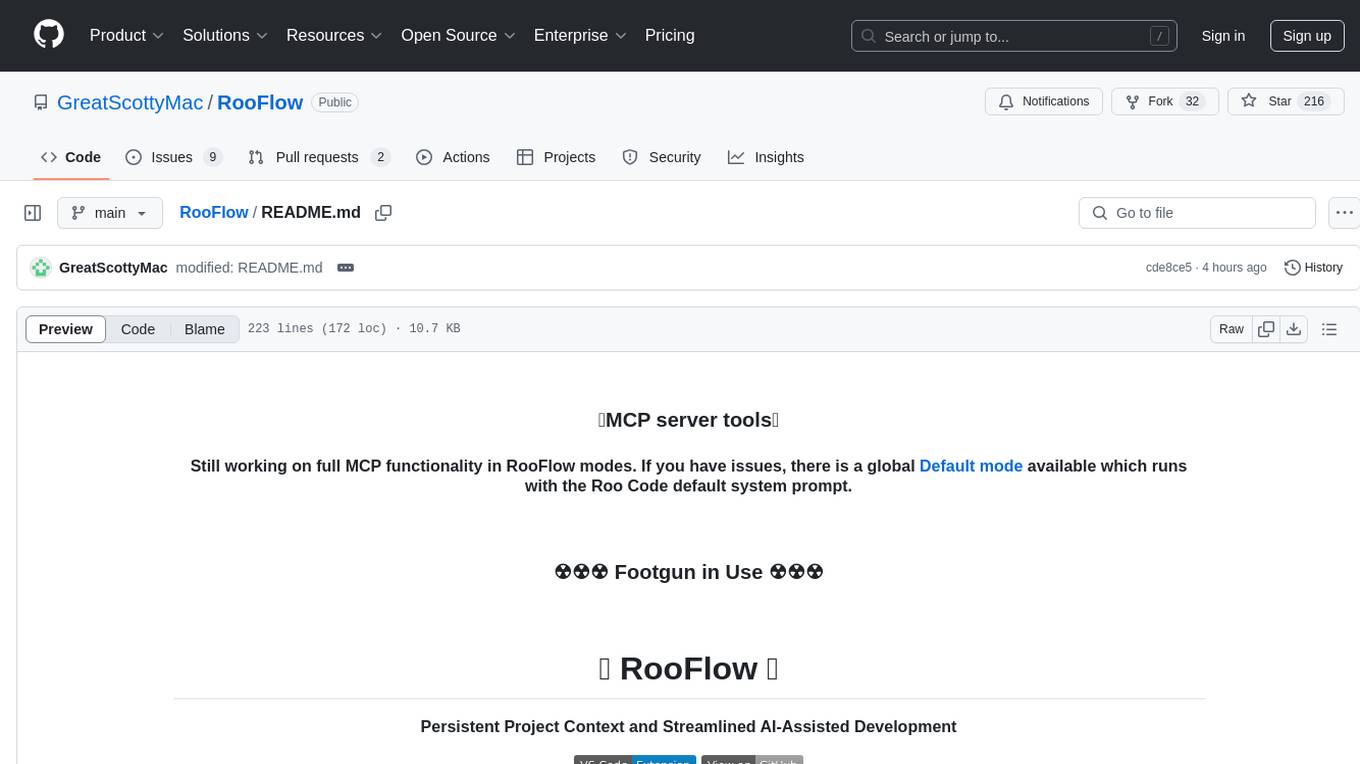Sign in to GitHub
1360x764 pixels.
coord(1223,36)
